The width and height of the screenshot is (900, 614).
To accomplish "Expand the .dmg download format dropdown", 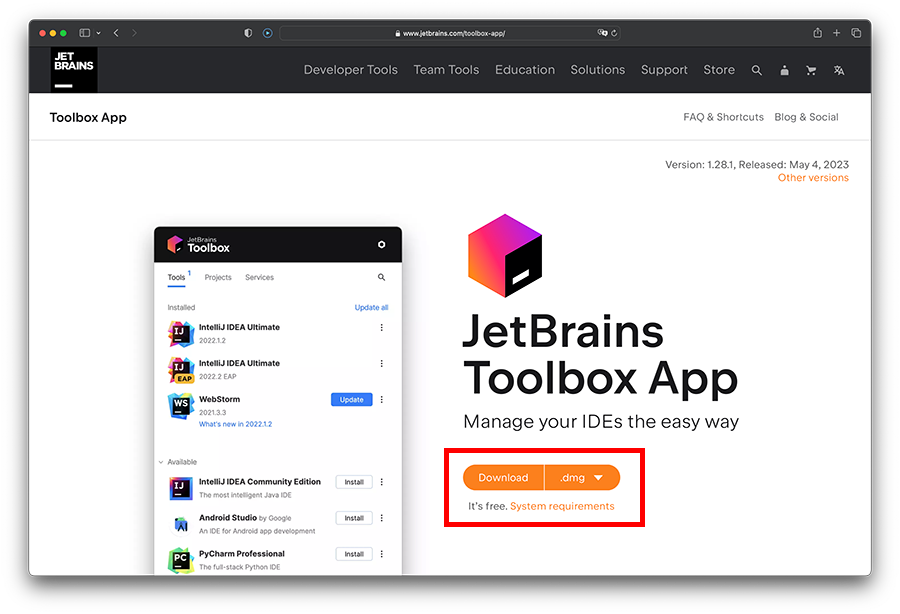I will [582, 478].
